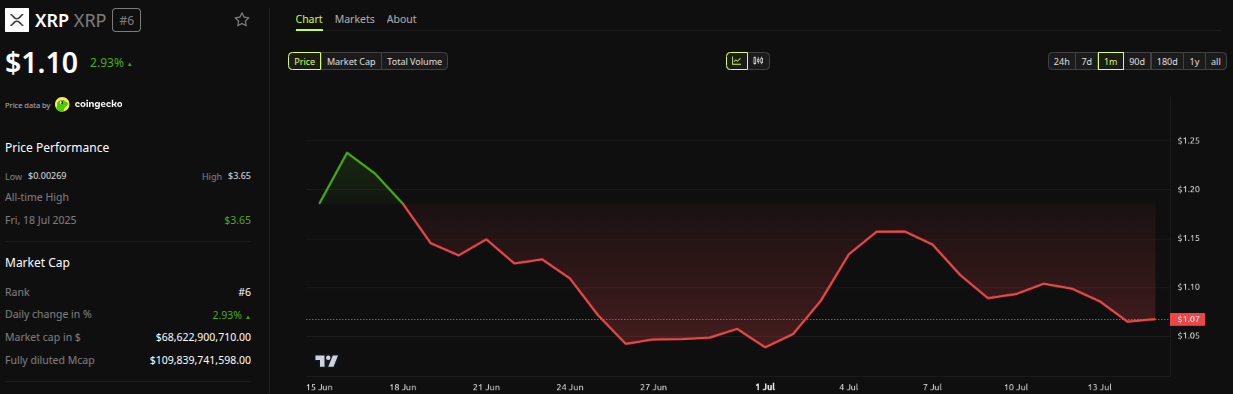Set chart range to 1y

point(1194,61)
